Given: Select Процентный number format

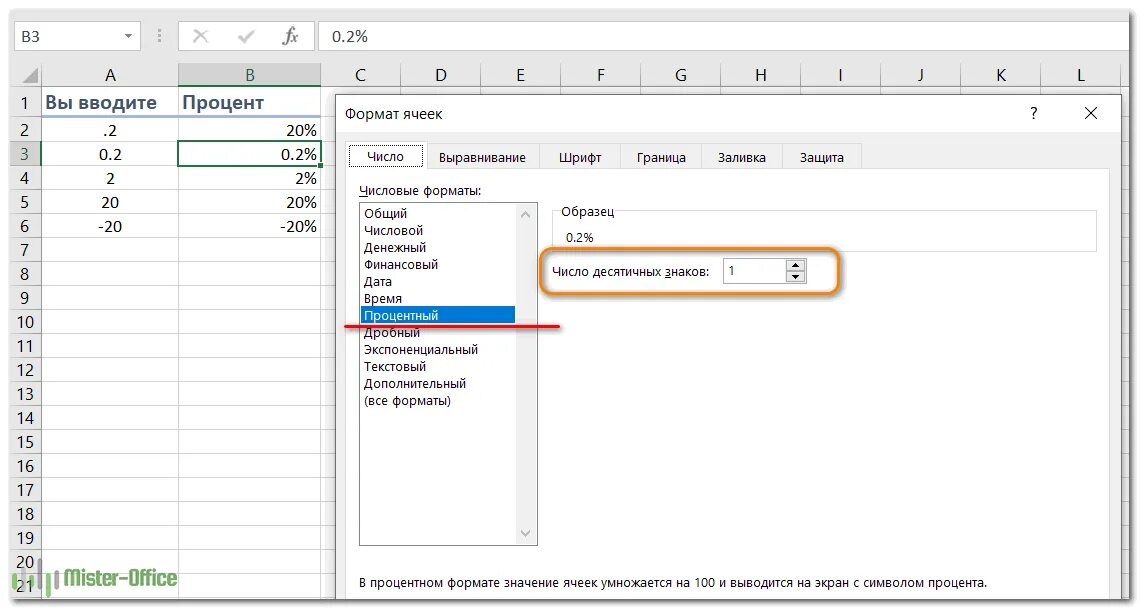Looking at the screenshot, I should click(x=438, y=316).
